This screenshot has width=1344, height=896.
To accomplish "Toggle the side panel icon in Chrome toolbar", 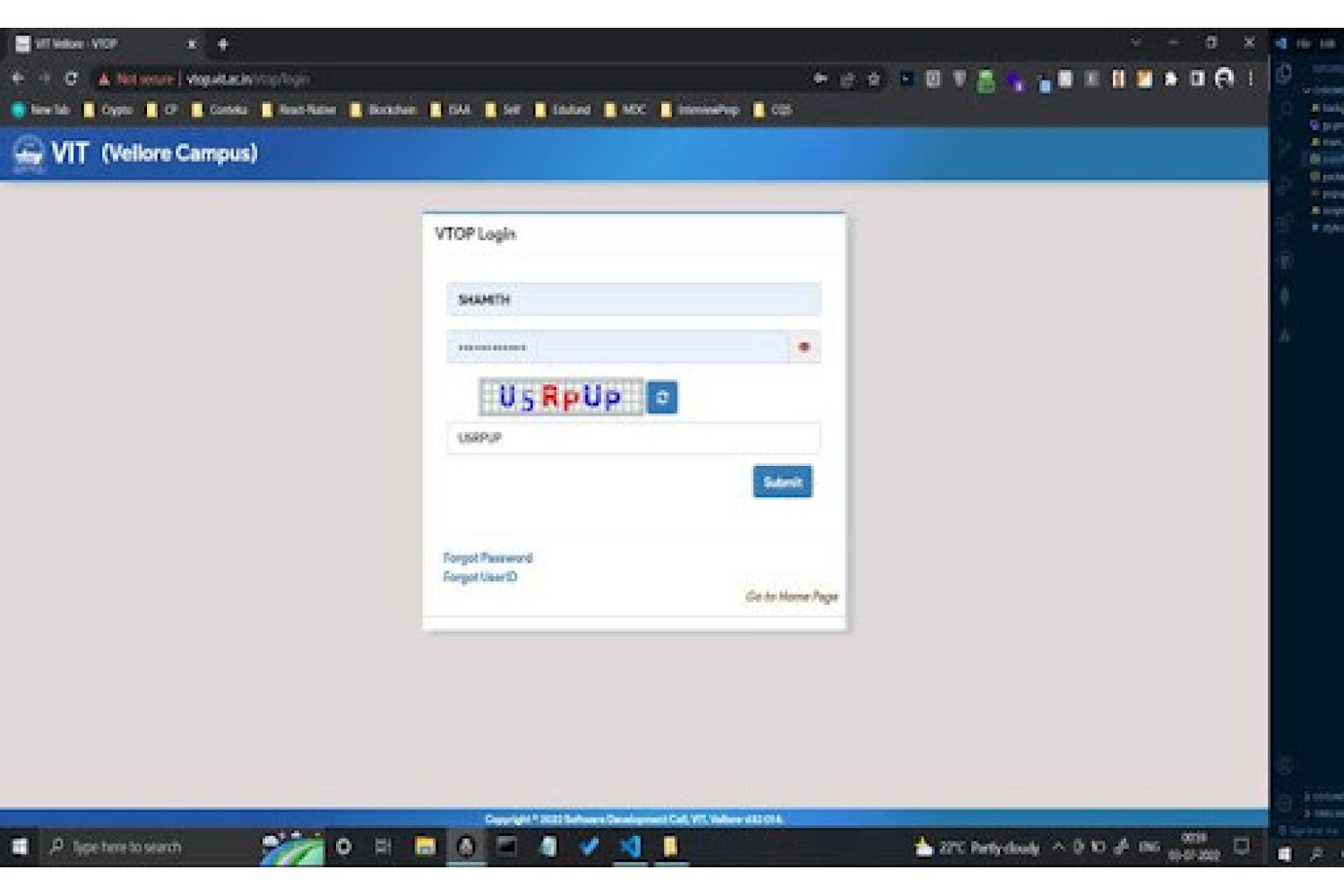I will point(1197,79).
